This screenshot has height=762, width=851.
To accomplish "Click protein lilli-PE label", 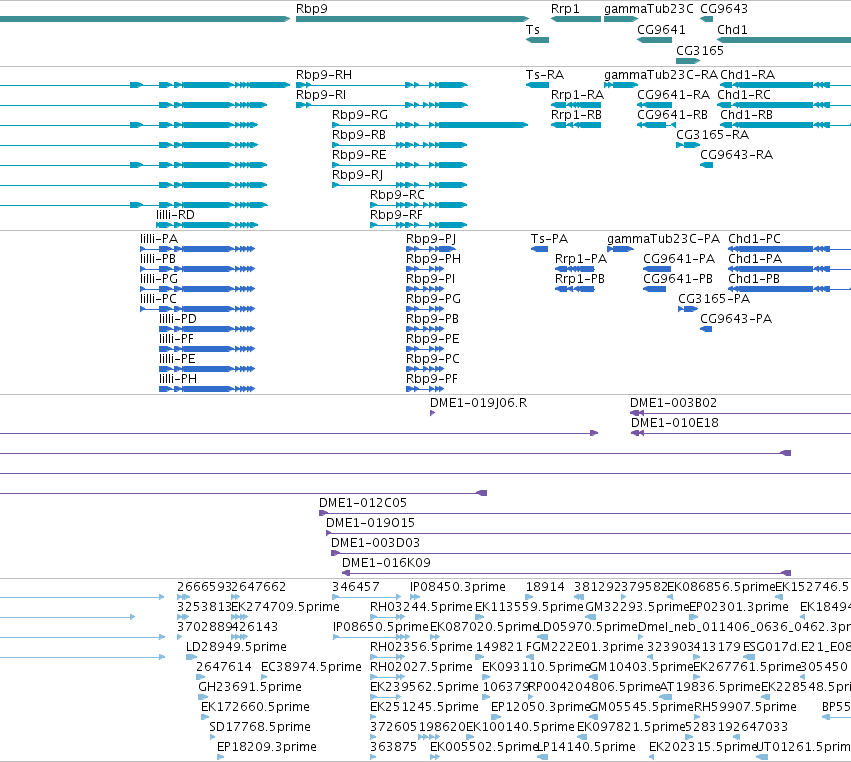I will point(177,359).
